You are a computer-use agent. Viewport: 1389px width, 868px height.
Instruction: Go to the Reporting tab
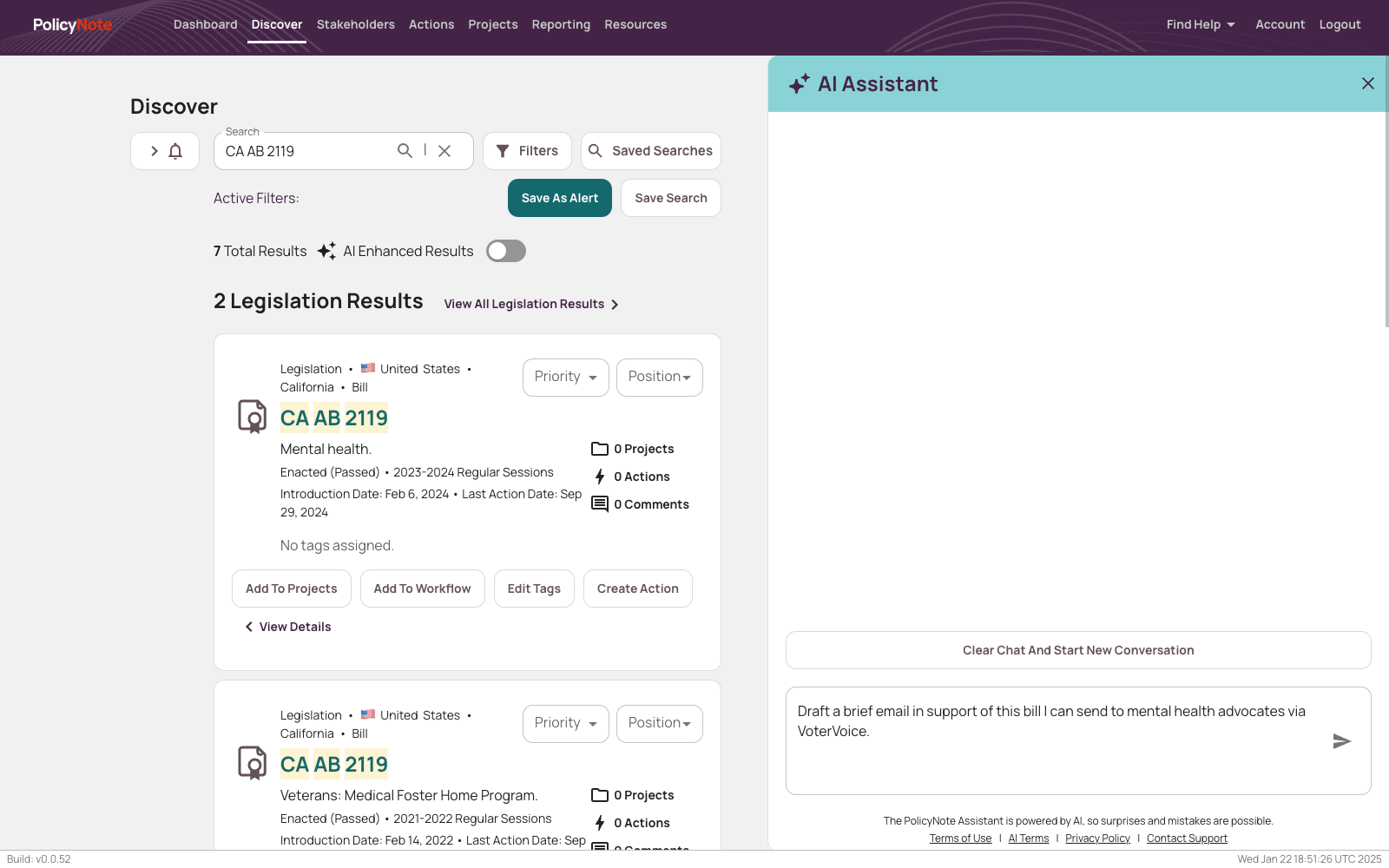coord(561,24)
